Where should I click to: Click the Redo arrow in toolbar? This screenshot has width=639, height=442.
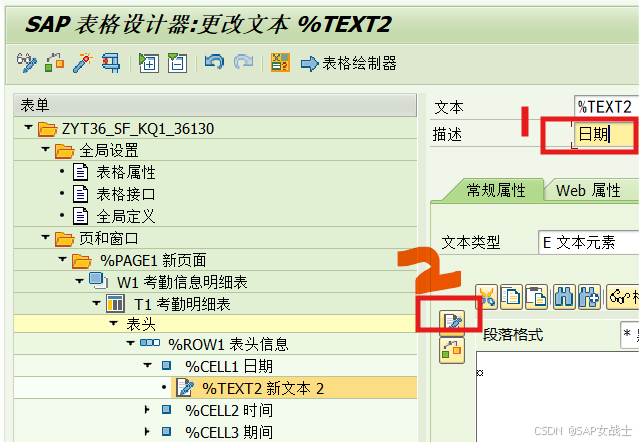pos(243,62)
